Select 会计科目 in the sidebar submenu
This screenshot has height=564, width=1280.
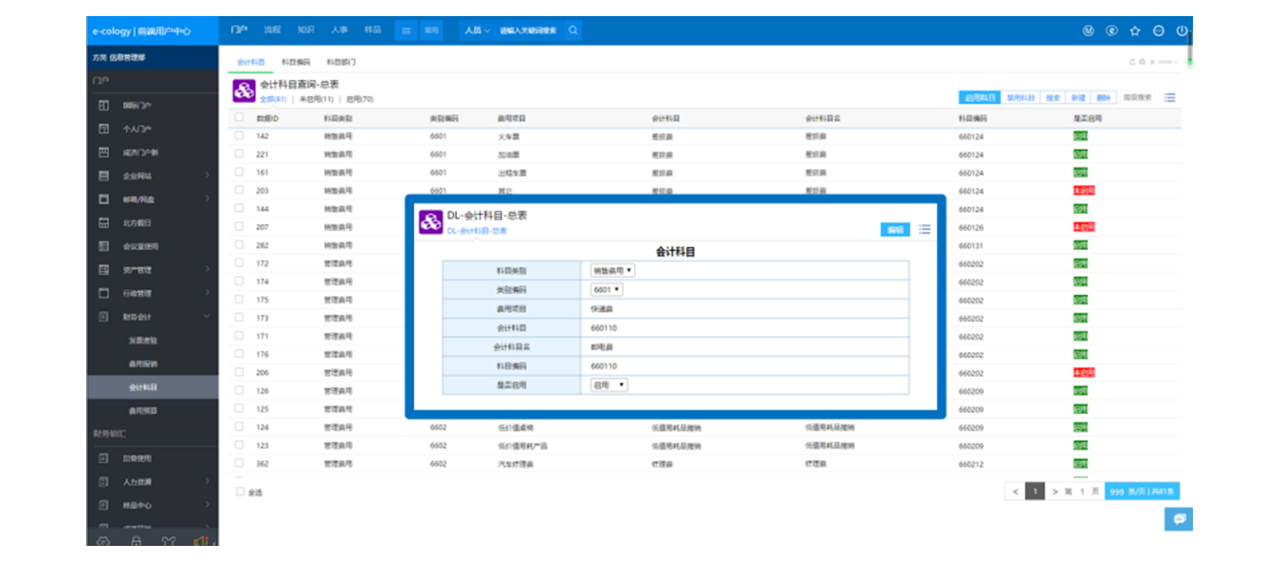152,387
